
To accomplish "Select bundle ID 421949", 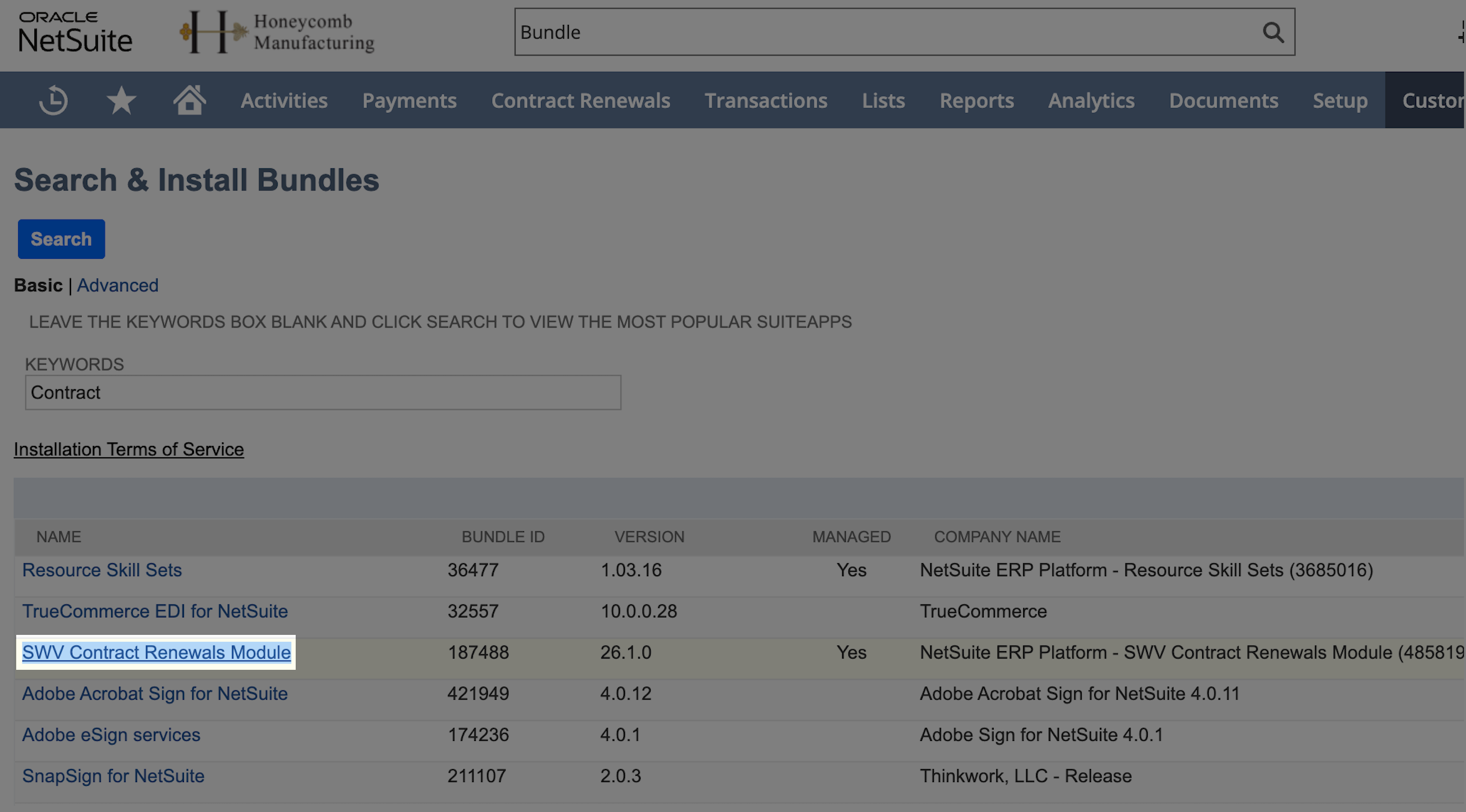I will (x=478, y=694).
